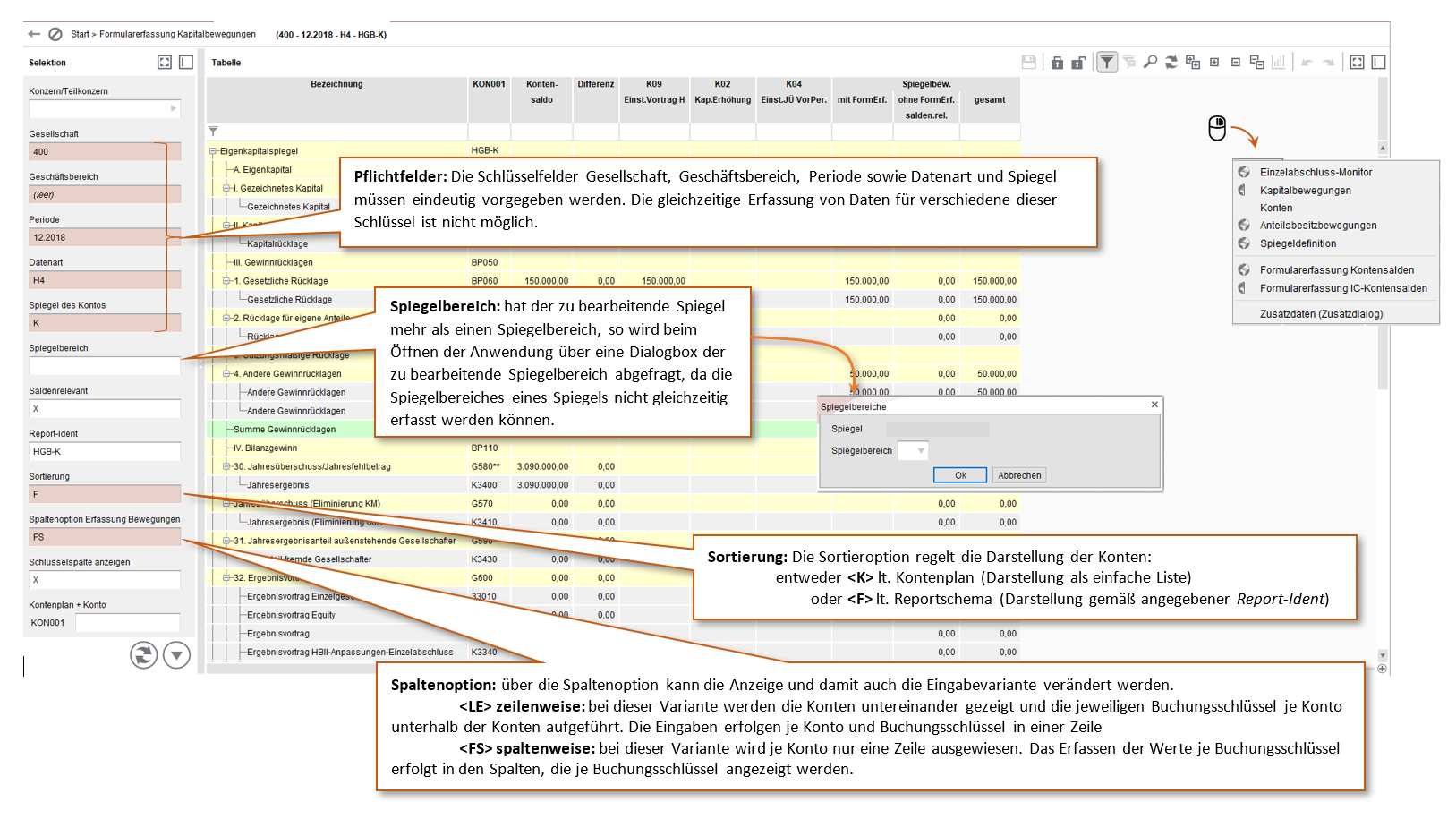
Task: Click the Start breadcrumb link
Action: (80, 34)
